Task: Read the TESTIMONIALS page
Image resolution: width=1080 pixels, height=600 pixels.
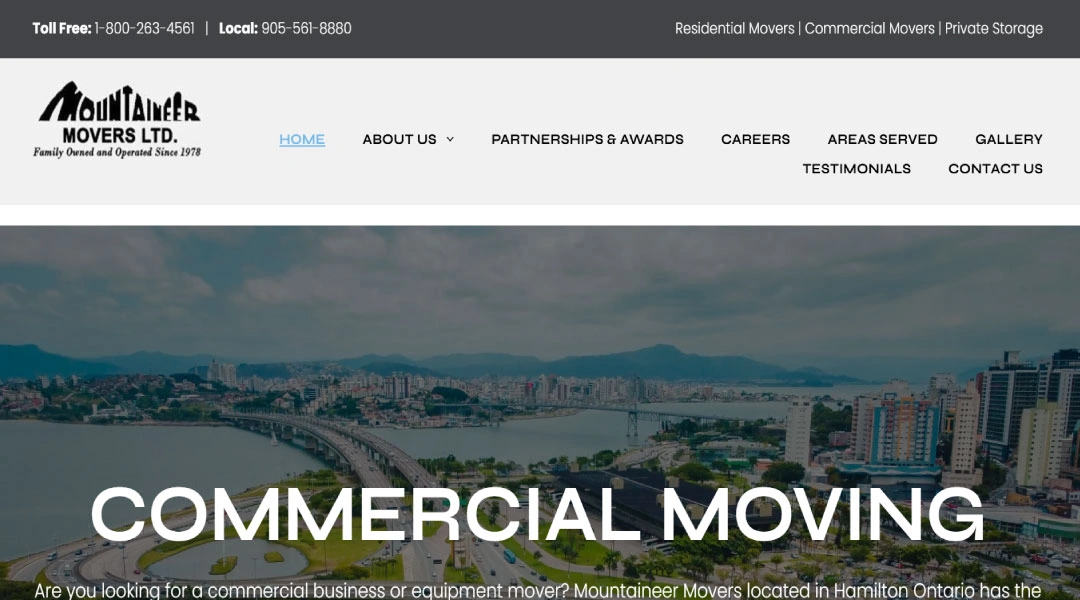Action: pyautogui.click(x=856, y=168)
